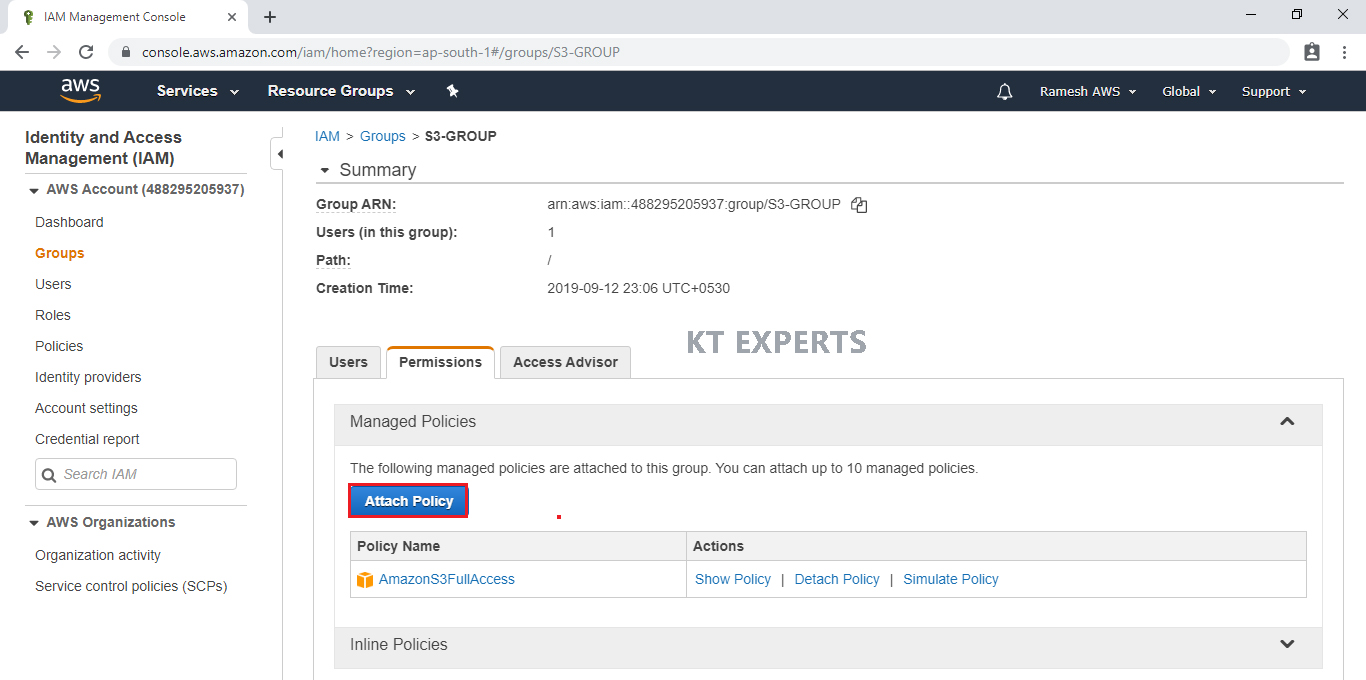Image resolution: width=1366 pixels, height=680 pixels.
Task: Go to Dashboard in the sidebar
Action: pyautogui.click(x=69, y=222)
